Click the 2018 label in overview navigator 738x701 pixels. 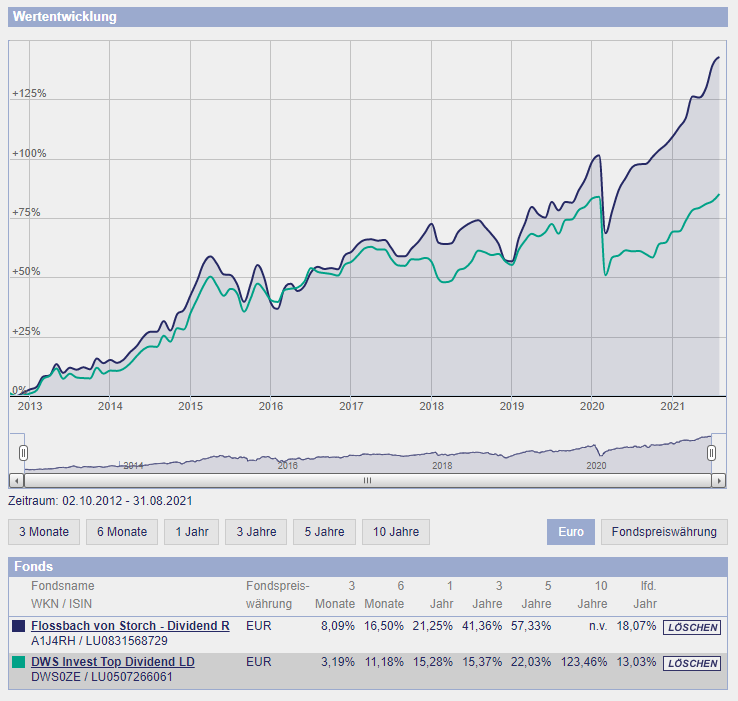[x=442, y=466]
